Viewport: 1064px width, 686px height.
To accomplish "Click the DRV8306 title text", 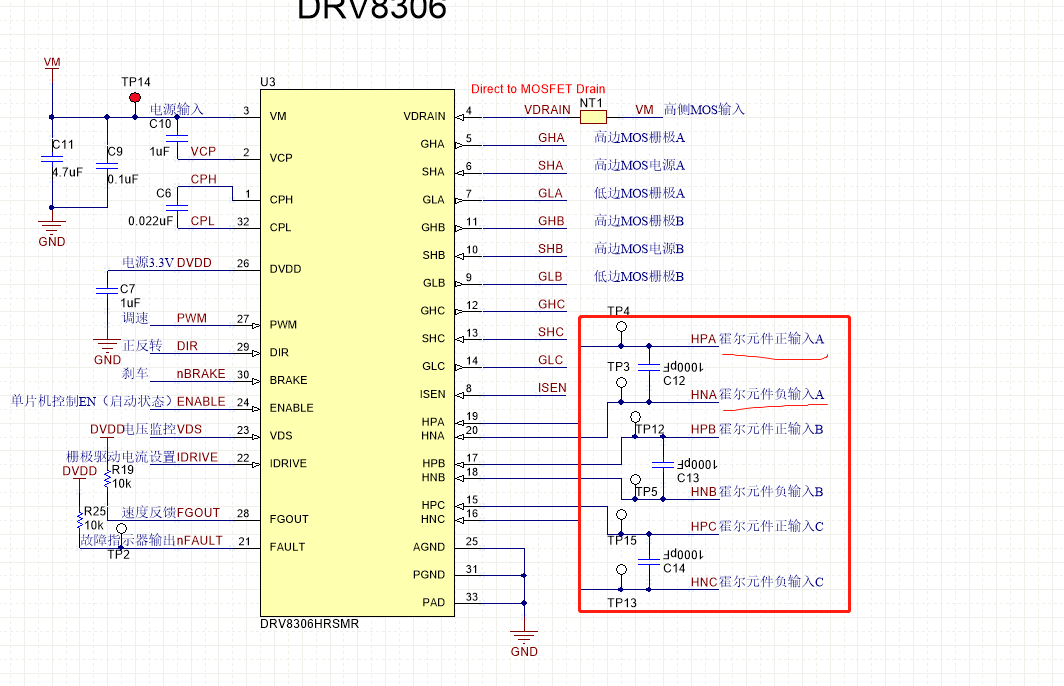I will click(x=372, y=9).
